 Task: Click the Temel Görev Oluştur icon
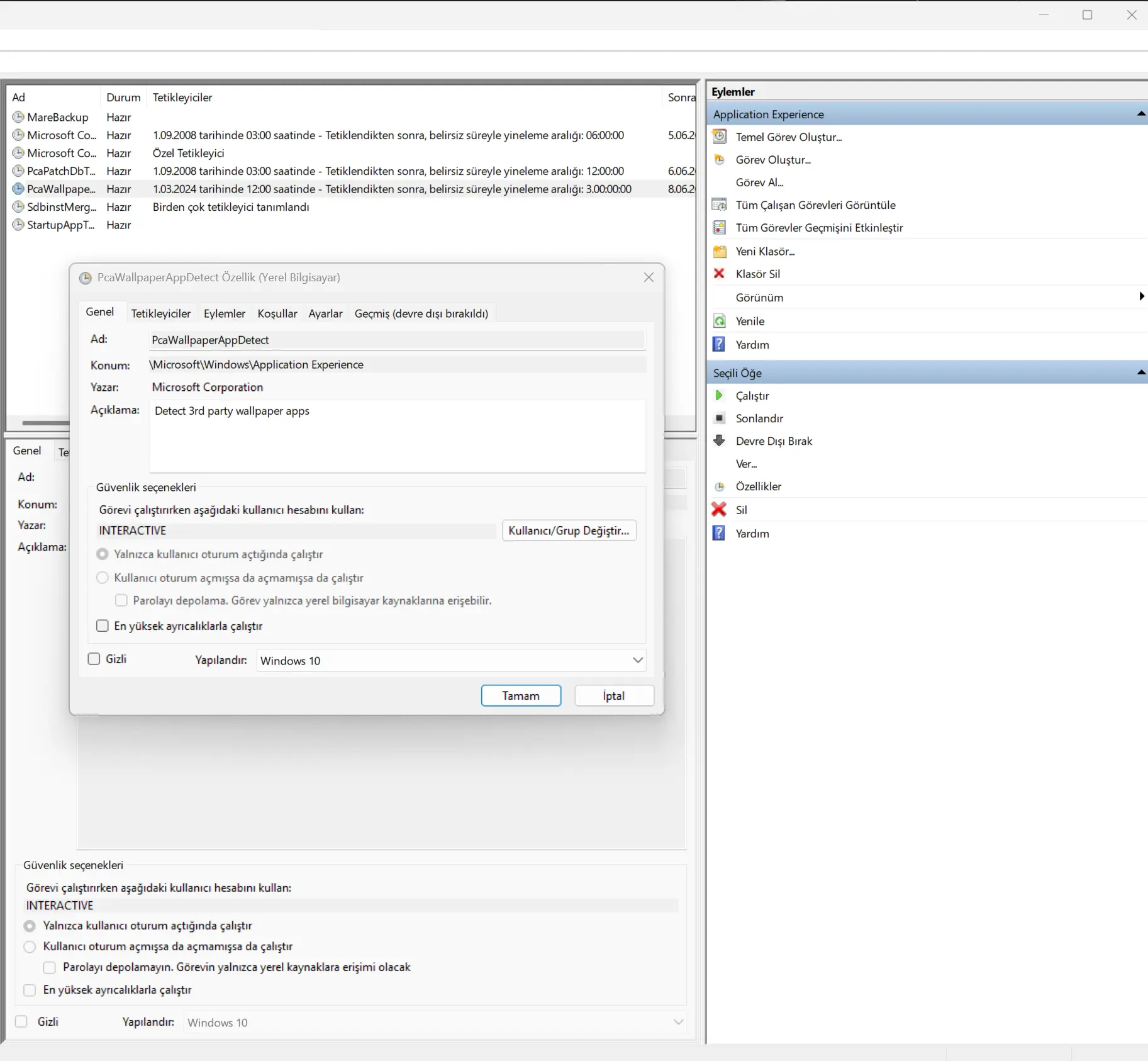click(720, 137)
